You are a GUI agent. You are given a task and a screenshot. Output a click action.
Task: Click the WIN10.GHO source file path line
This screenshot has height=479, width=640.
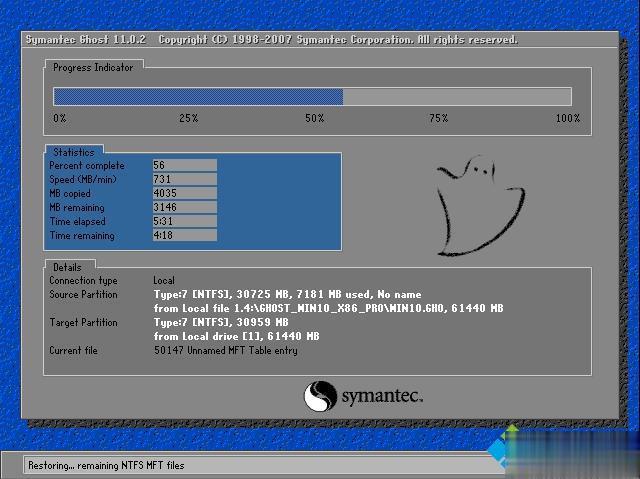tap(329, 308)
